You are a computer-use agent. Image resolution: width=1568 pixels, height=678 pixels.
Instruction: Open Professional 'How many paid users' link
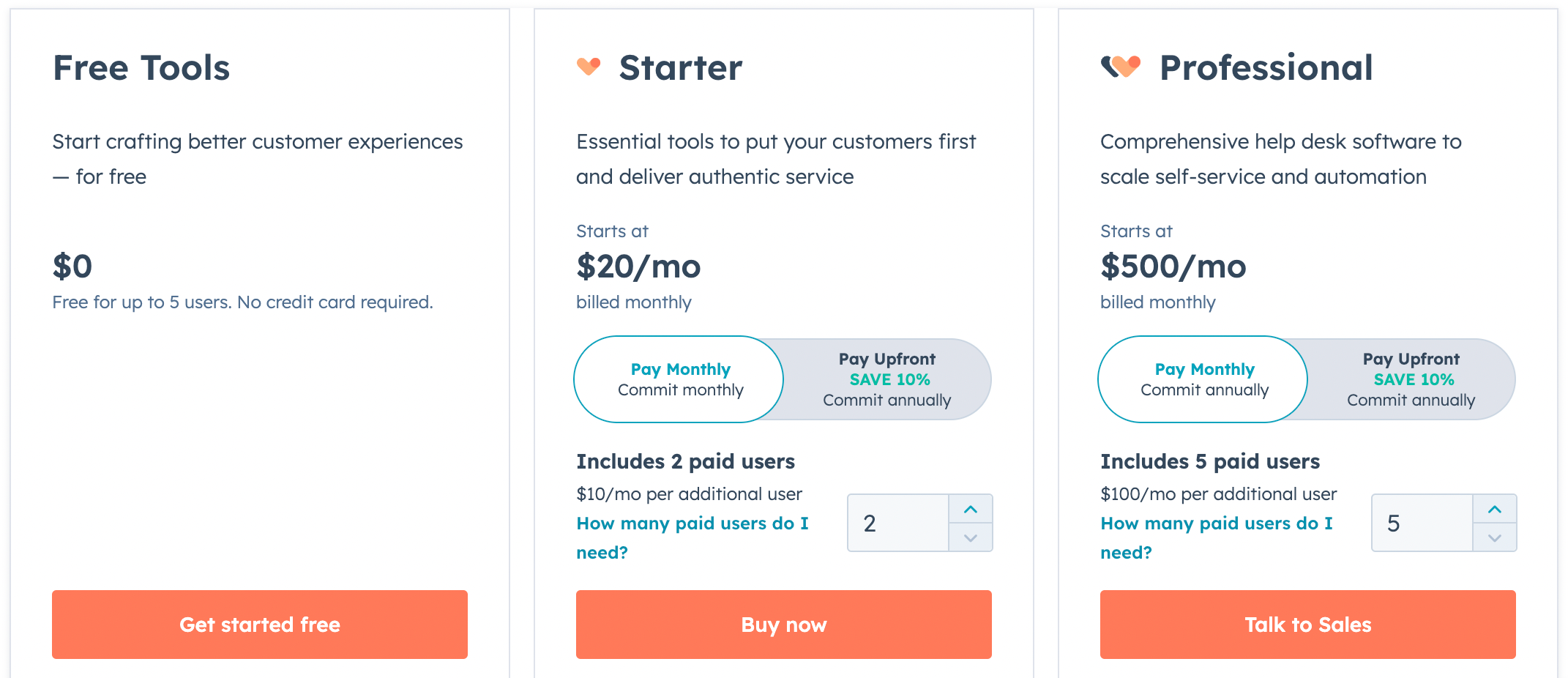[x=1217, y=537]
